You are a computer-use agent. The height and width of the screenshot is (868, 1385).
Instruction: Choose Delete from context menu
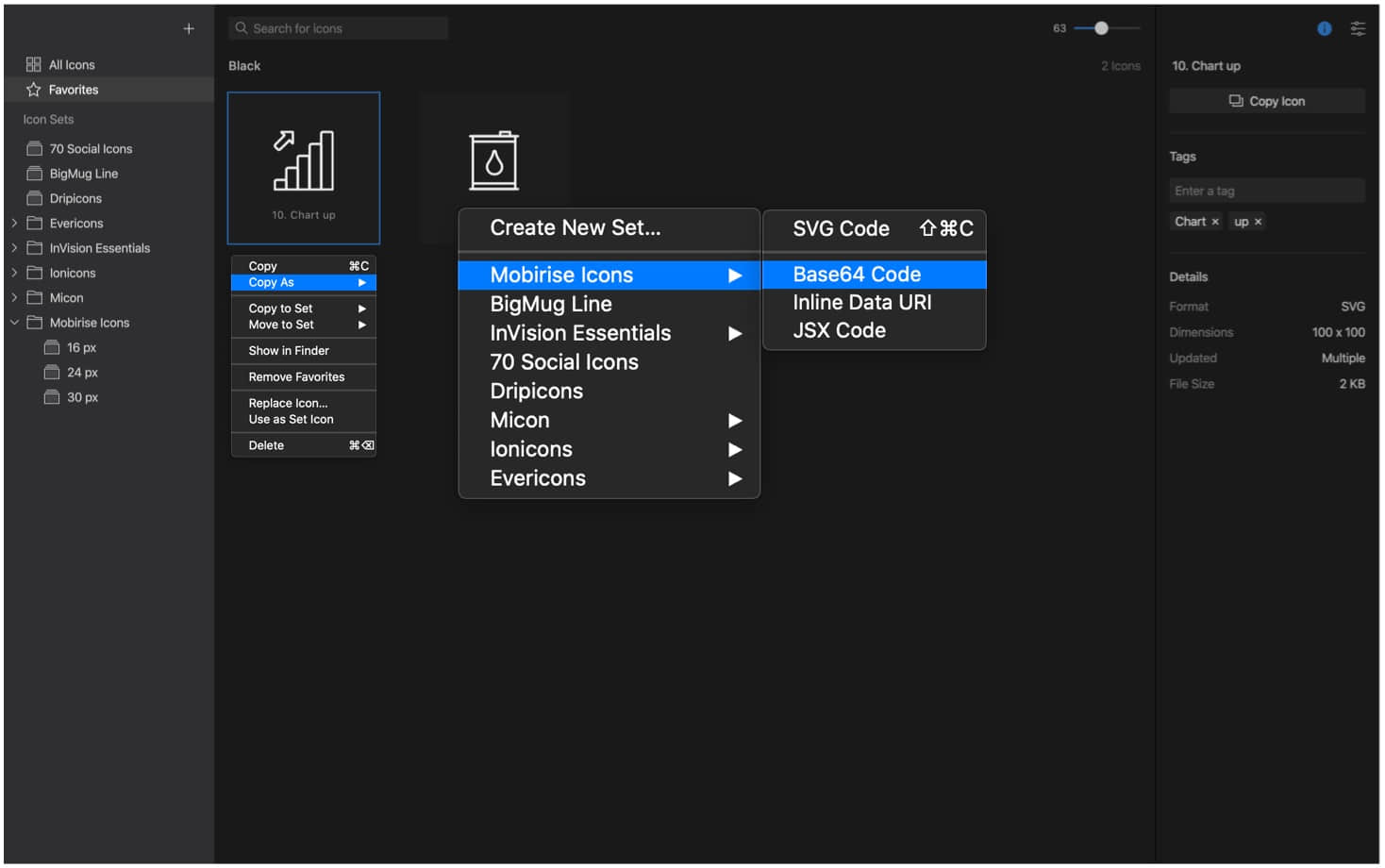(304, 445)
